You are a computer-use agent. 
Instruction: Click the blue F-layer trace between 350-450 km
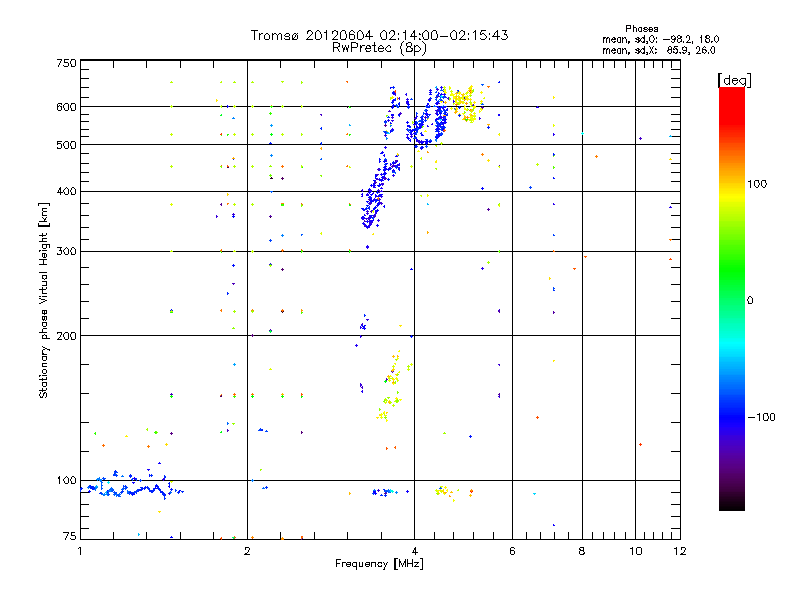coord(380,189)
